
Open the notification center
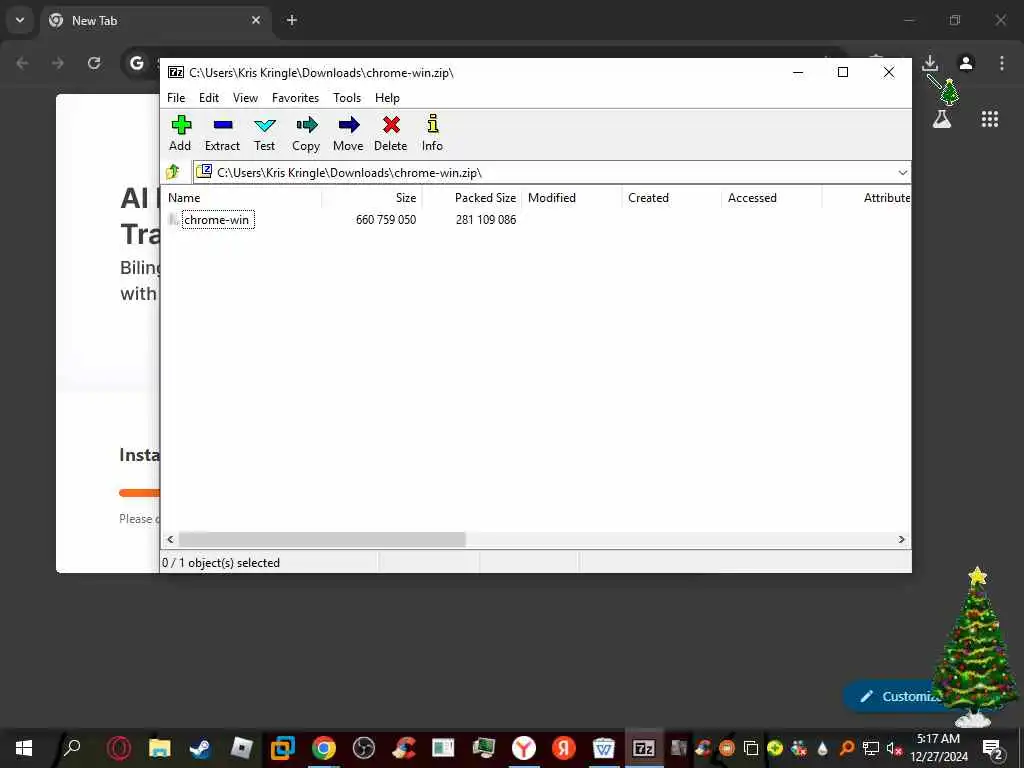click(993, 748)
